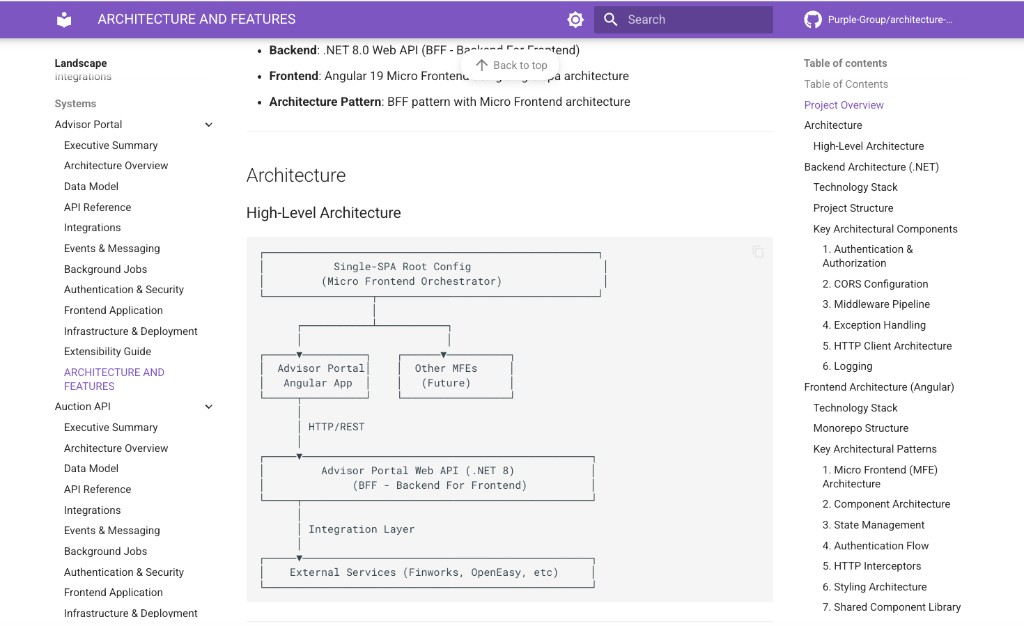Viewport: 1024px width, 626px height.
Task: Jump to Technology Stack under Frontend Architecture
Action: coord(855,408)
